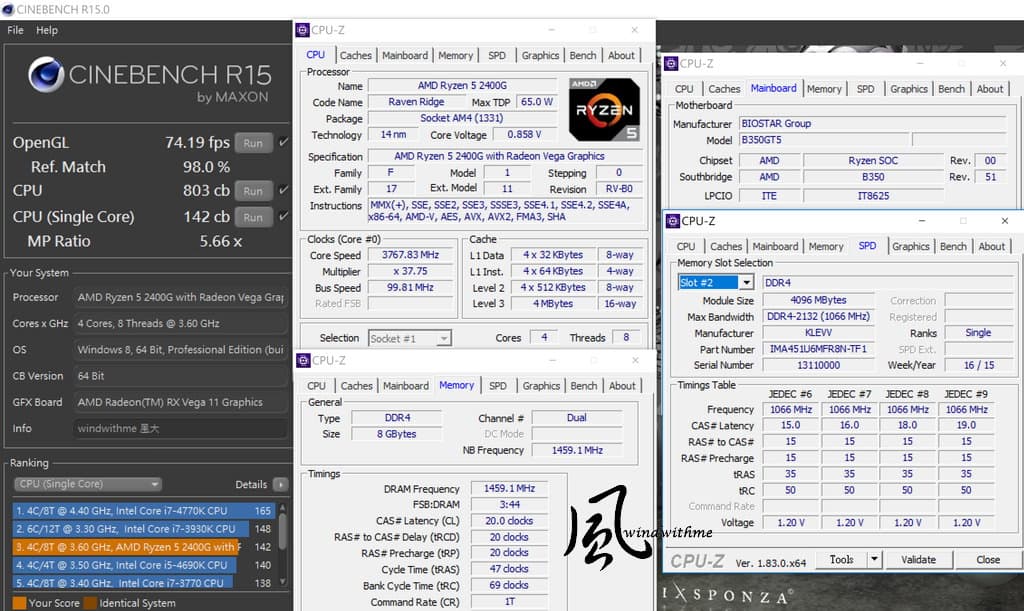The height and width of the screenshot is (611, 1024).
Task: Click the Ryzen 5 processor logo
Action: click(x=604, y=109)
